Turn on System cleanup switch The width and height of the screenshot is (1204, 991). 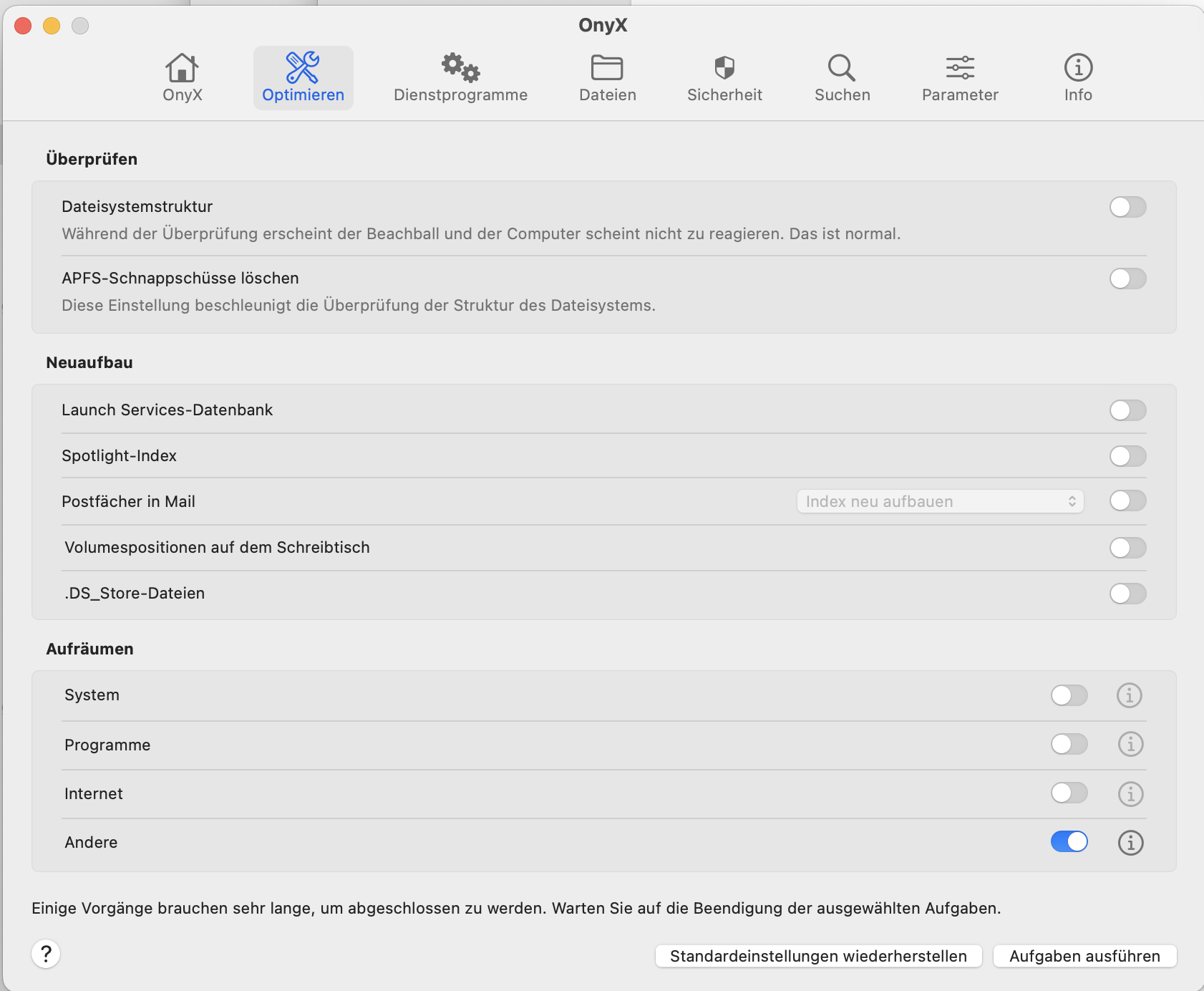[x=1069, y=695]
